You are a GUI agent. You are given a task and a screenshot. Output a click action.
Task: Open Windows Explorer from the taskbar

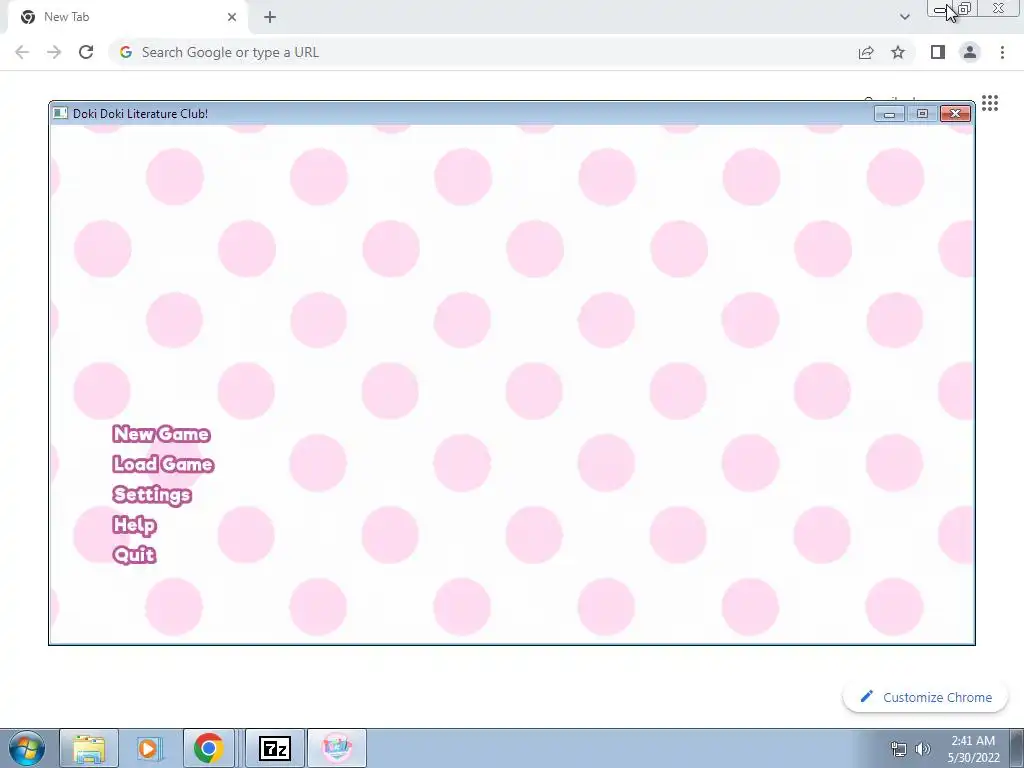click(x=89, y=748)
